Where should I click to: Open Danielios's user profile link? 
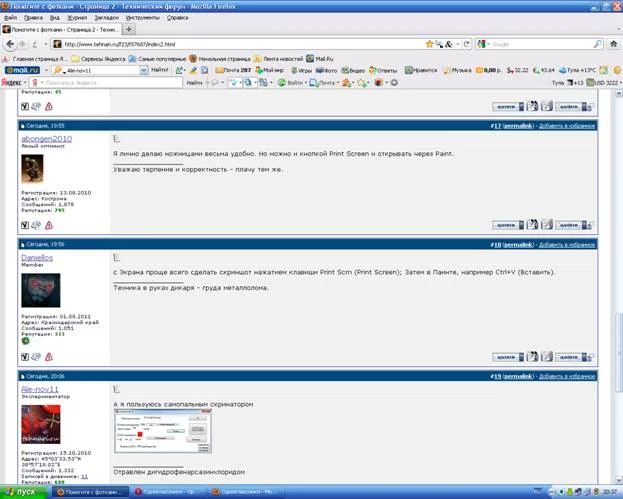point(37,257)
